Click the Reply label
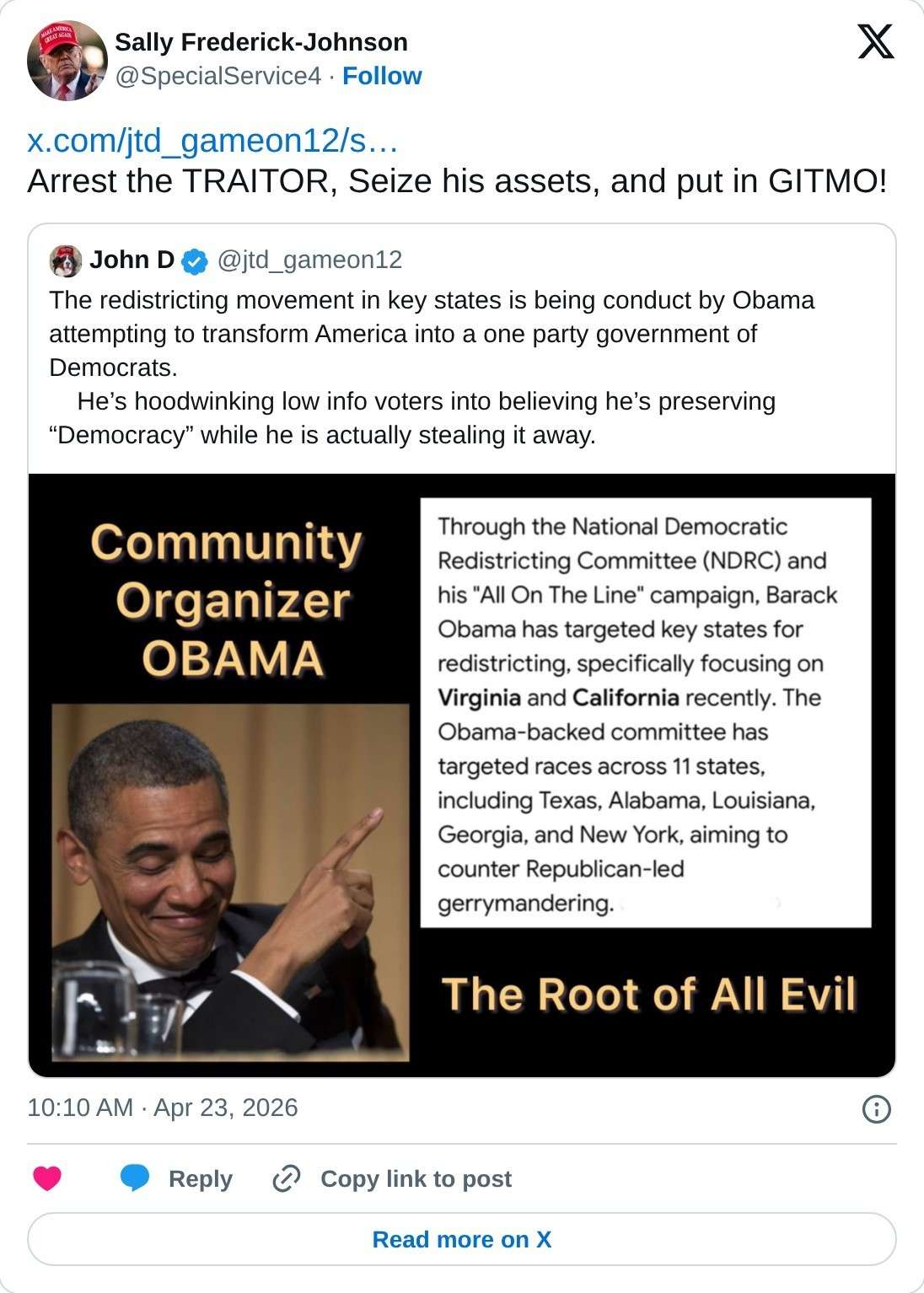 (x=200, y=1178)
